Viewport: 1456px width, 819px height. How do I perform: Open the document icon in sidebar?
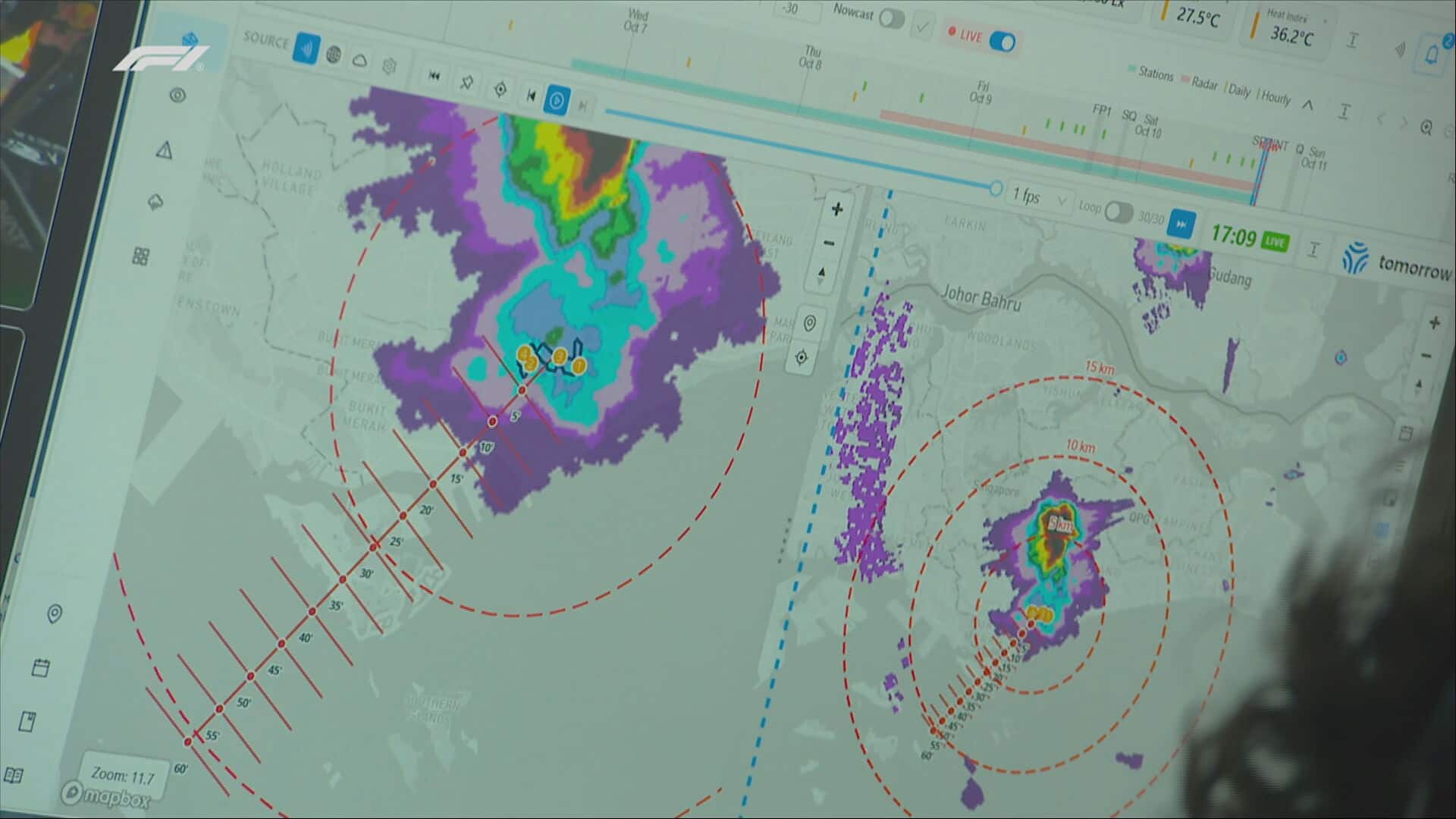[27, 721]
